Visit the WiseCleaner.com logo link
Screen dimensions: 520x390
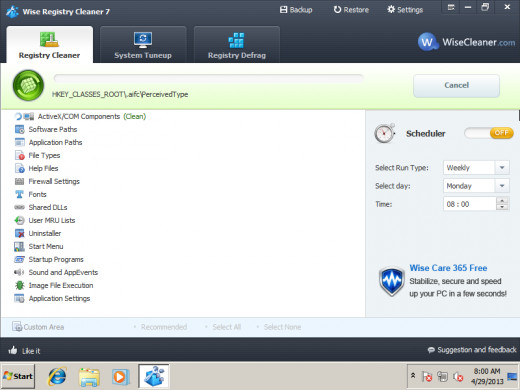[x=467, y=42]
